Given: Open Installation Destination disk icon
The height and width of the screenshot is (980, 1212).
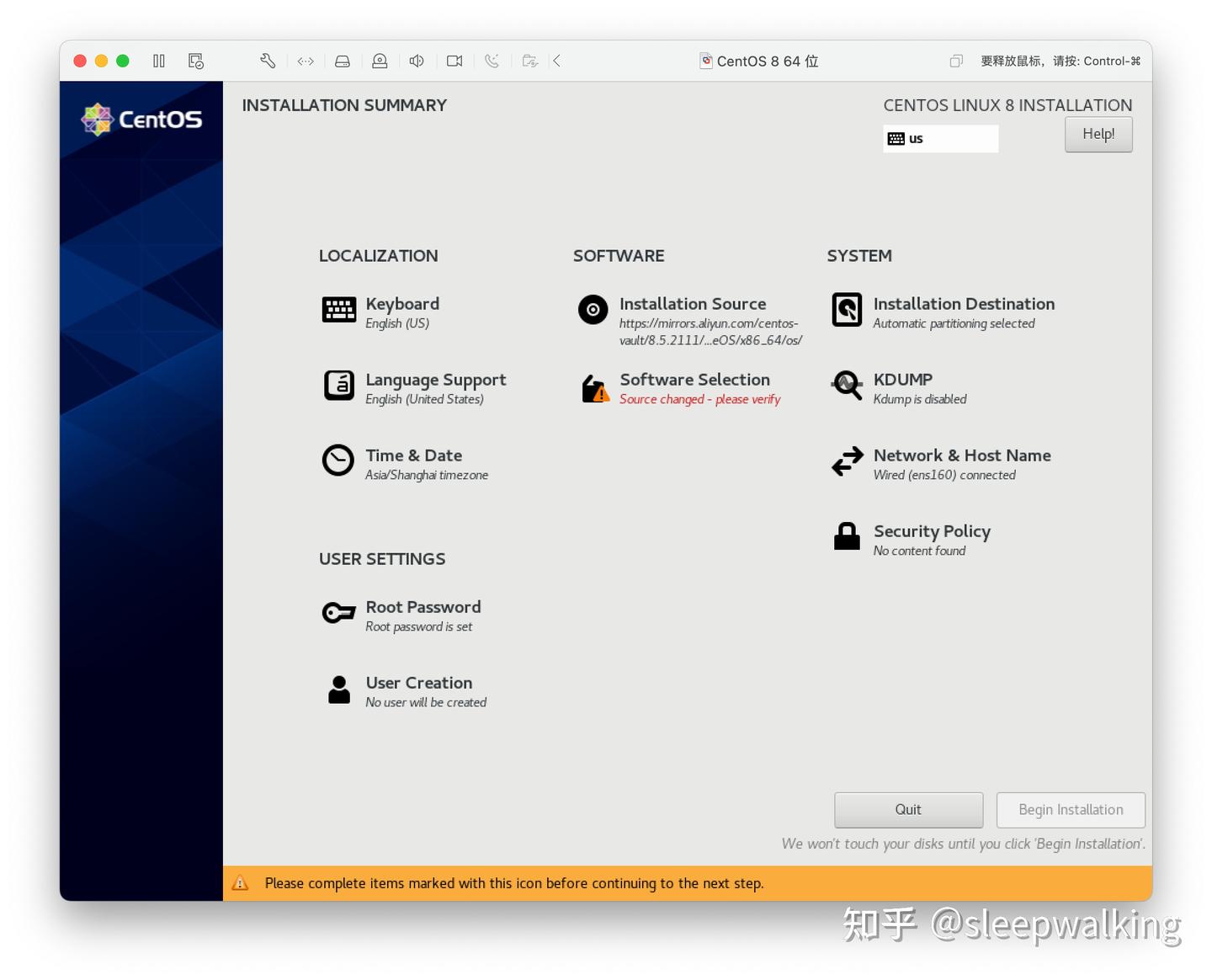Looking at the screenshot, I should coord(847,310).
